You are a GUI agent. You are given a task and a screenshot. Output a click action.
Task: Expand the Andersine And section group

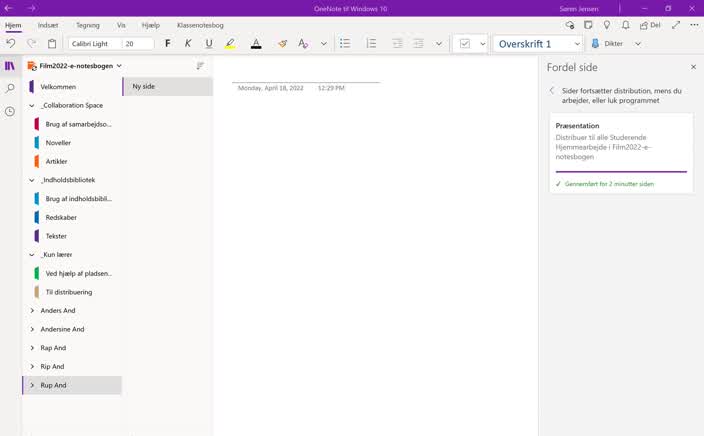pyautogui.click(x=32, y=329)
